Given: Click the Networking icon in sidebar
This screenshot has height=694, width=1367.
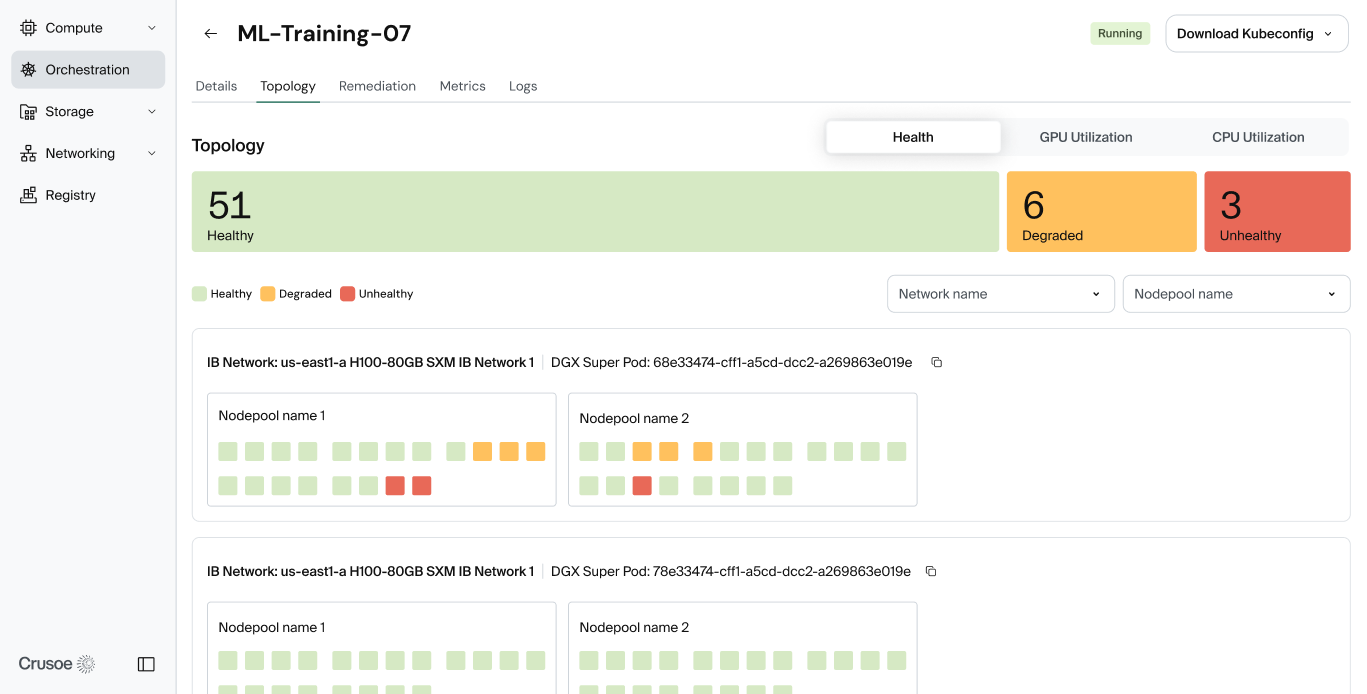Looking at the screenshot, I should pyautogui.click(x=28, y=154).
